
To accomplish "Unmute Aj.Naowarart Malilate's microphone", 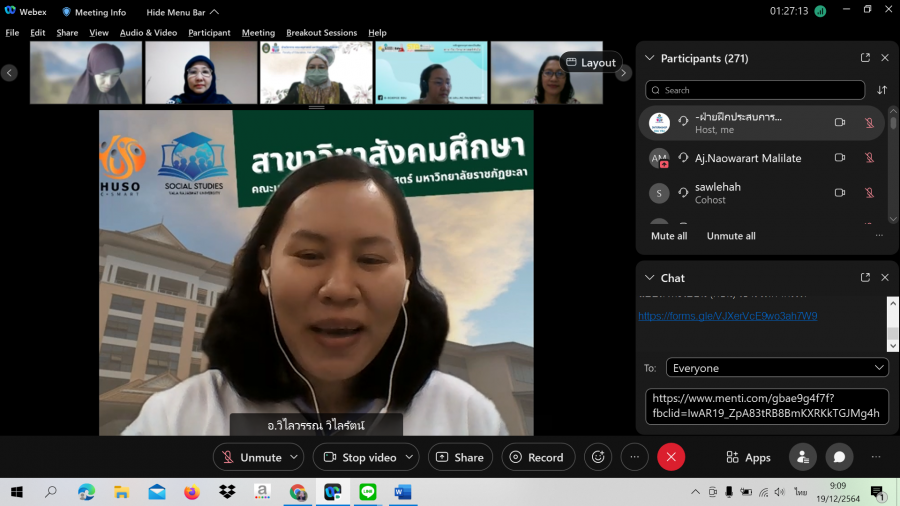I will (x=869, y=158).
